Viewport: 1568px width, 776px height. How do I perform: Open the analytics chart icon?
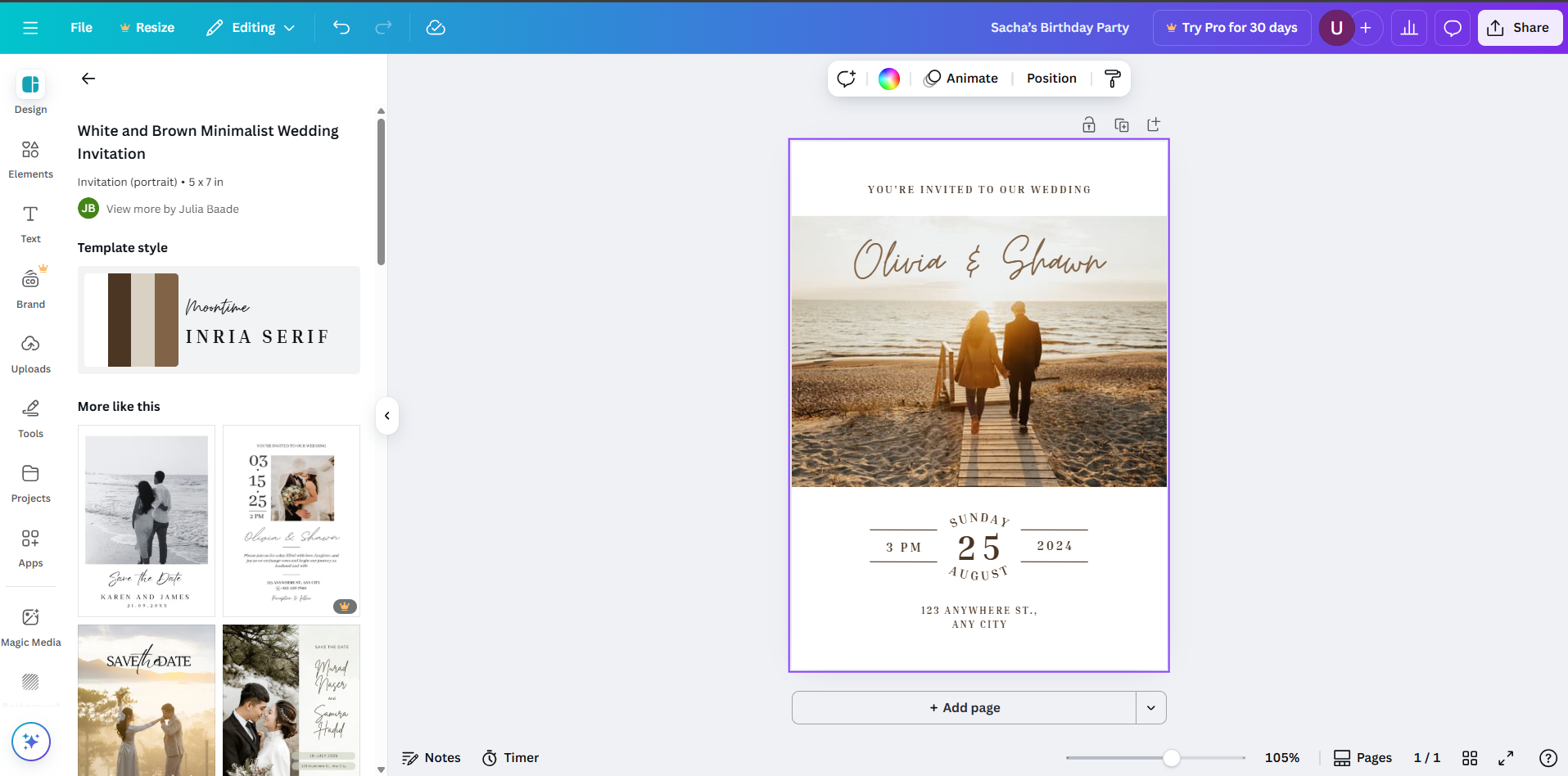[1409, 28]
